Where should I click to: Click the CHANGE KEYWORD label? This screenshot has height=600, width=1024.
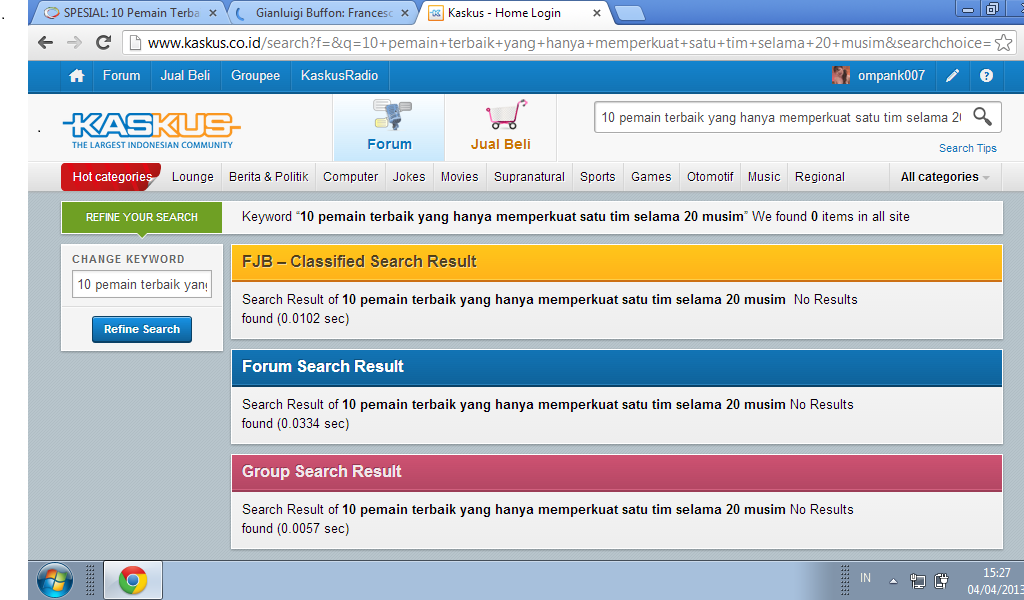click(128, 259)
